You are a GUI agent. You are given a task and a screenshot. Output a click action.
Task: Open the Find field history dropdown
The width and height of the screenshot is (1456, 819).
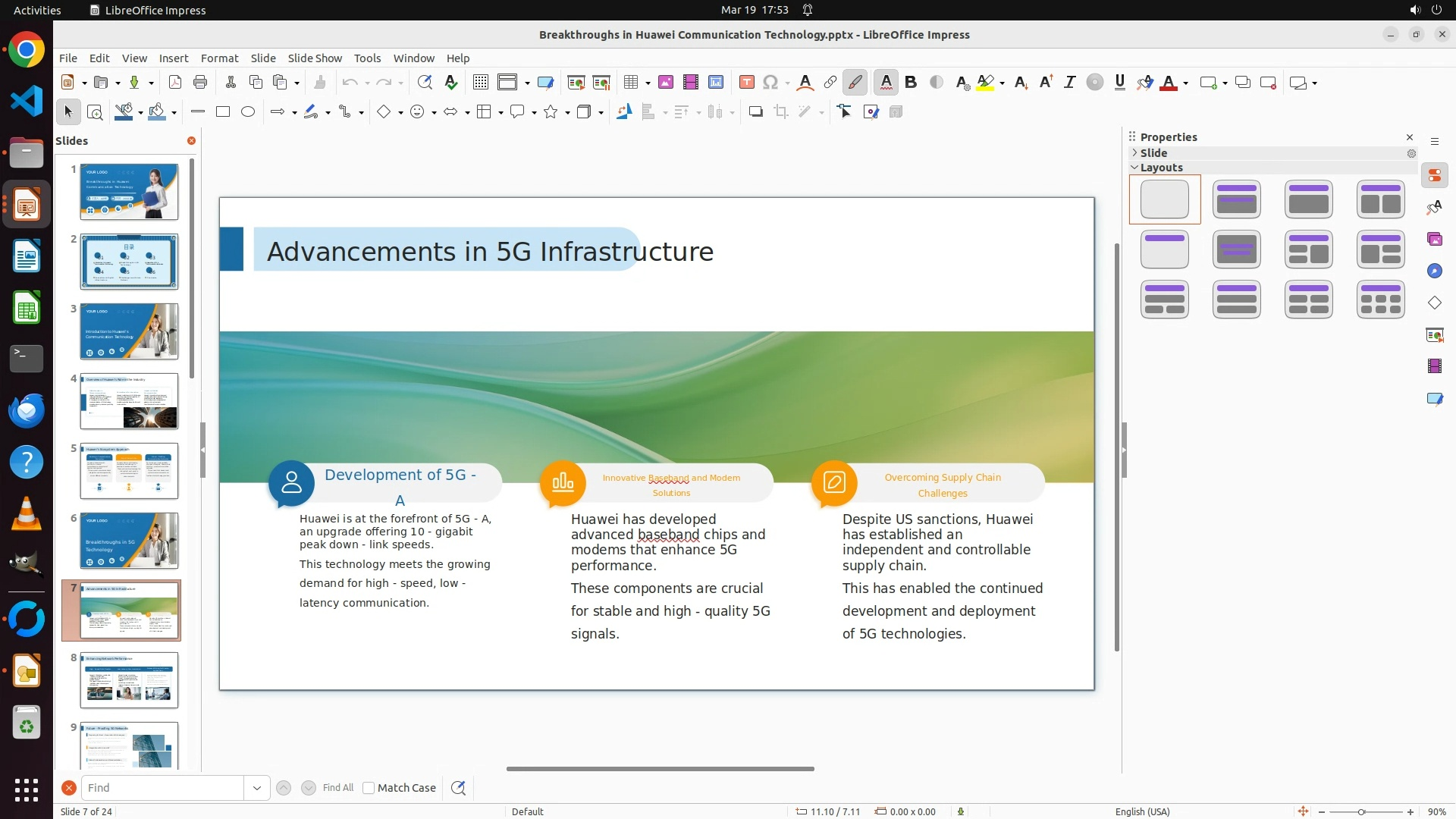pyautogui.click(x=257, y=788)
